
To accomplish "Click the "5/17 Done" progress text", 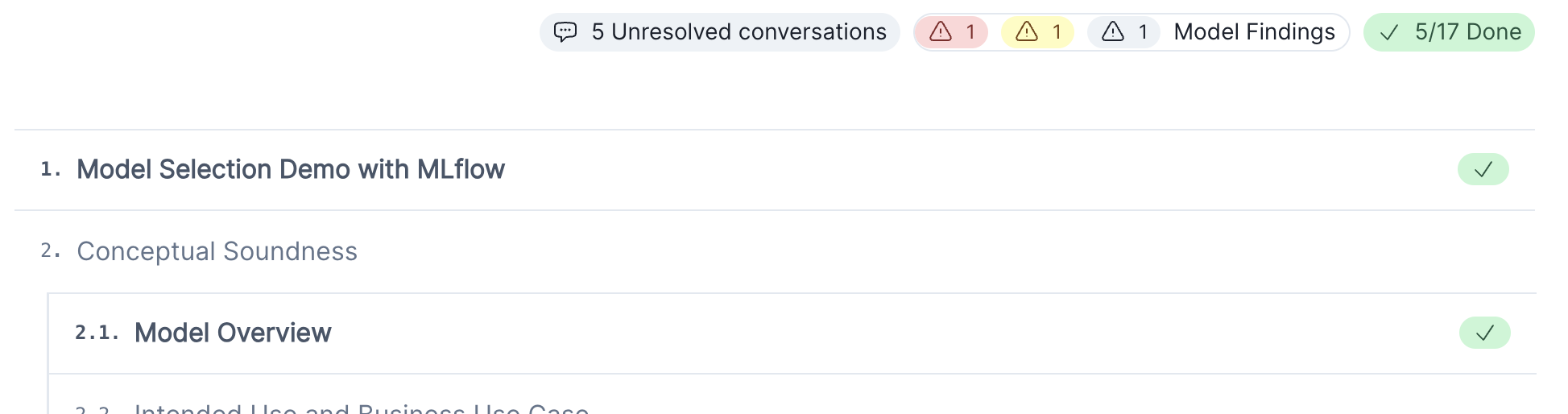I will [x=1467, y=32].
